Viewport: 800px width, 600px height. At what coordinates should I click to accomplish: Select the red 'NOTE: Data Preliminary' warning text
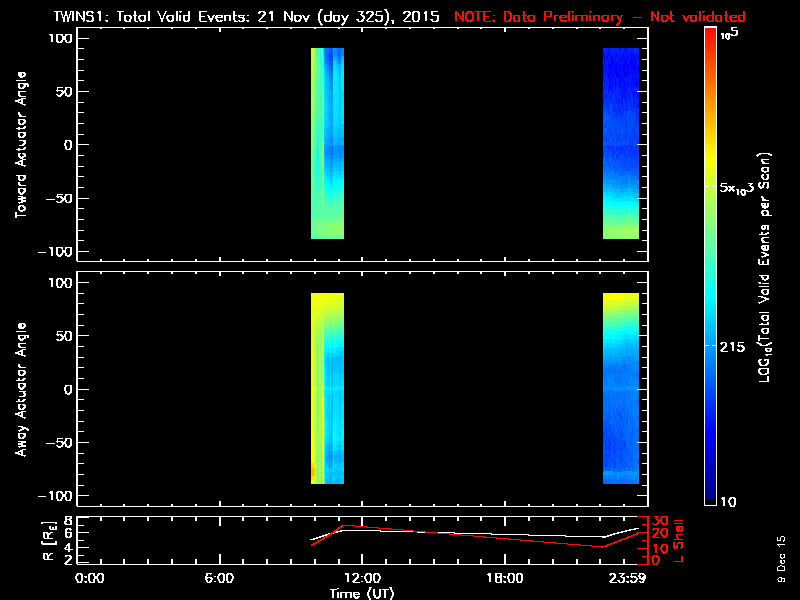tap(598, 17)
